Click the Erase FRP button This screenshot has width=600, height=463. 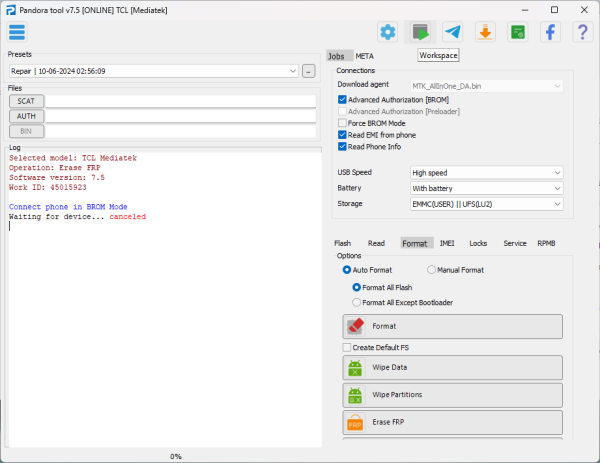453,422
